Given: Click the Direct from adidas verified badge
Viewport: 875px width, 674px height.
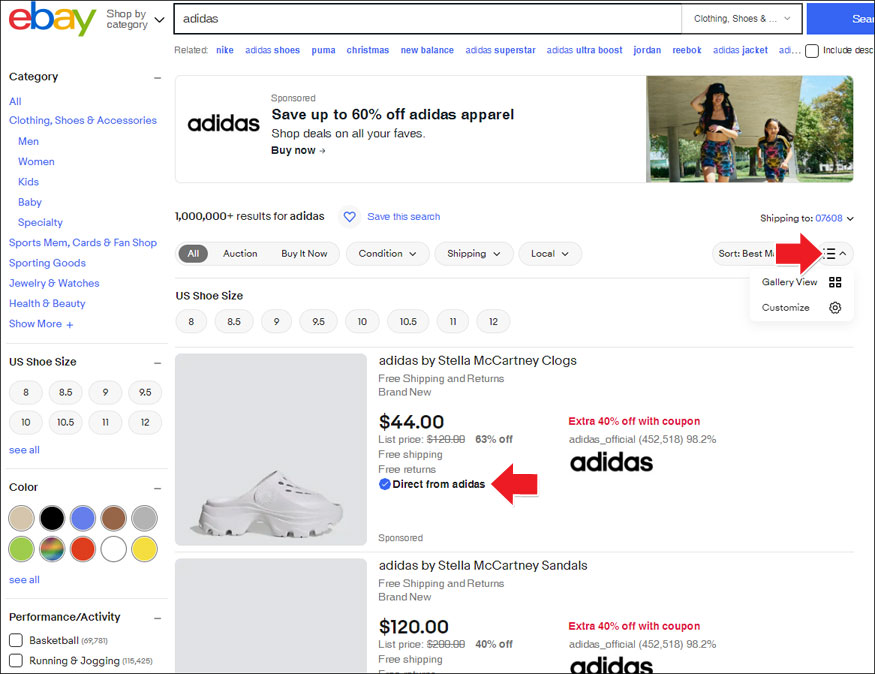Looking at the screenshot, I should [384, 484].
